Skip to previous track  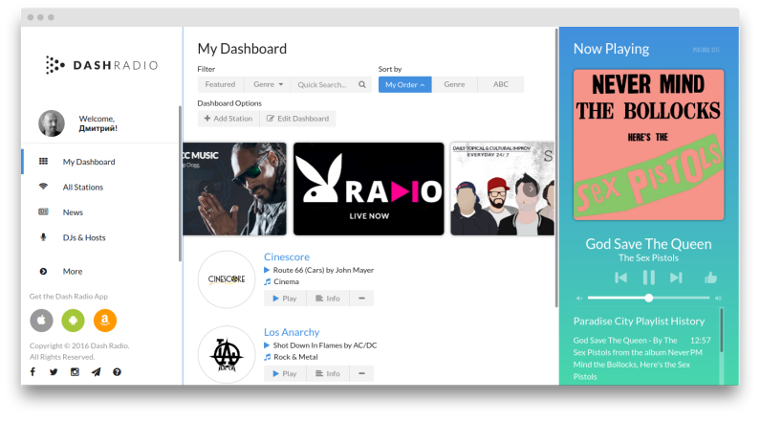[621, 278]
